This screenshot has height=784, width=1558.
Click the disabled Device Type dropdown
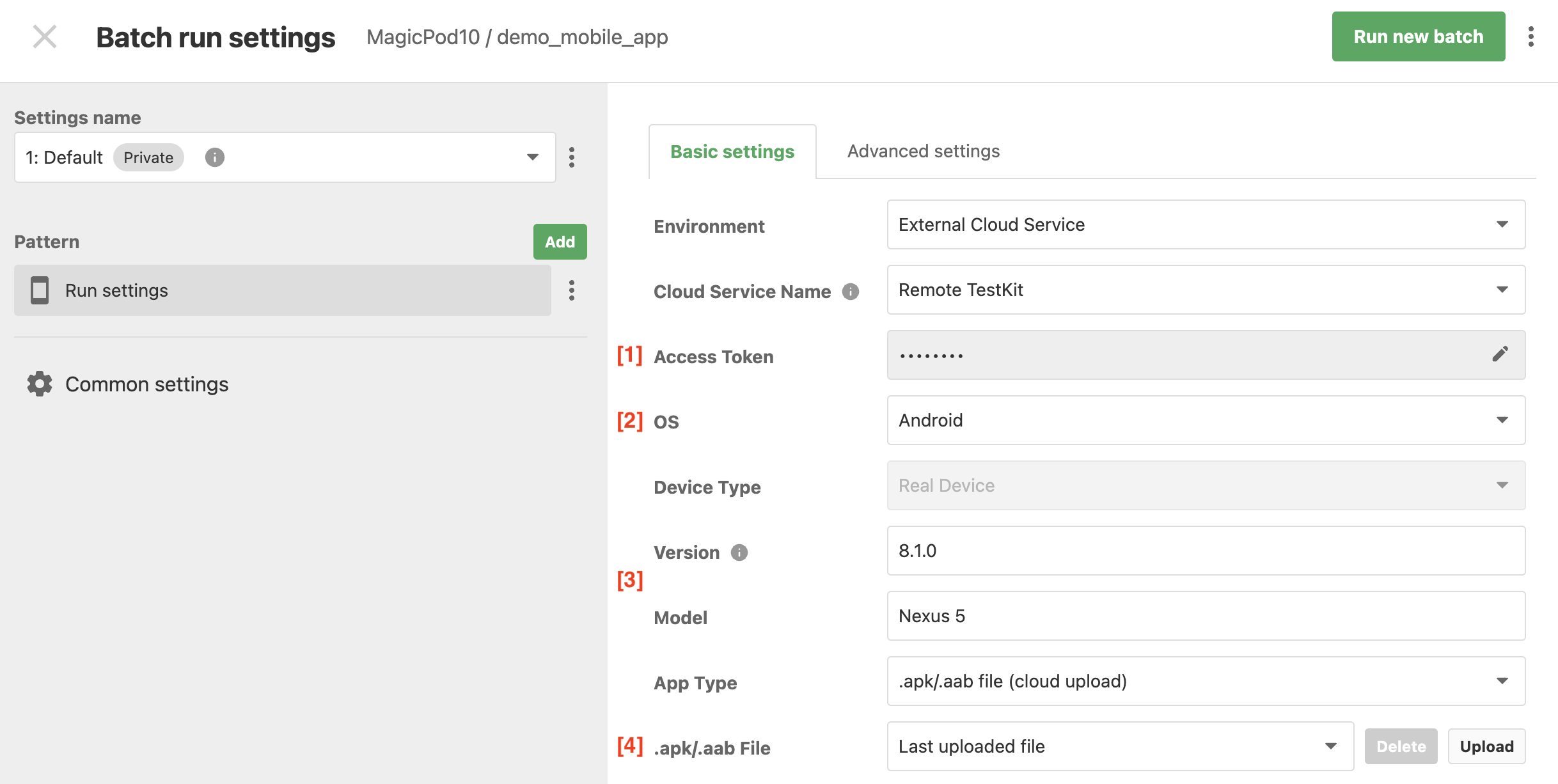tap(1206, 485)
